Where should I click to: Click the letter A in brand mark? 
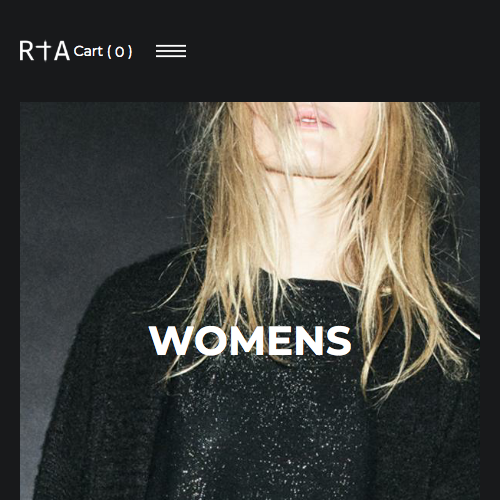[x=62, y=51]
